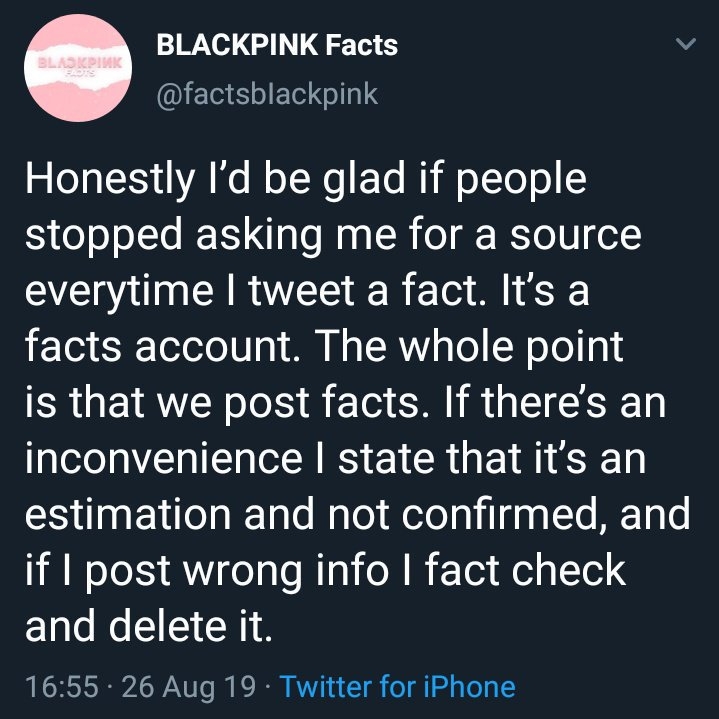This screenshot has height=719, width=719.
Task: Click the 16:55 timestamp
Action: (x=62, y=686)
